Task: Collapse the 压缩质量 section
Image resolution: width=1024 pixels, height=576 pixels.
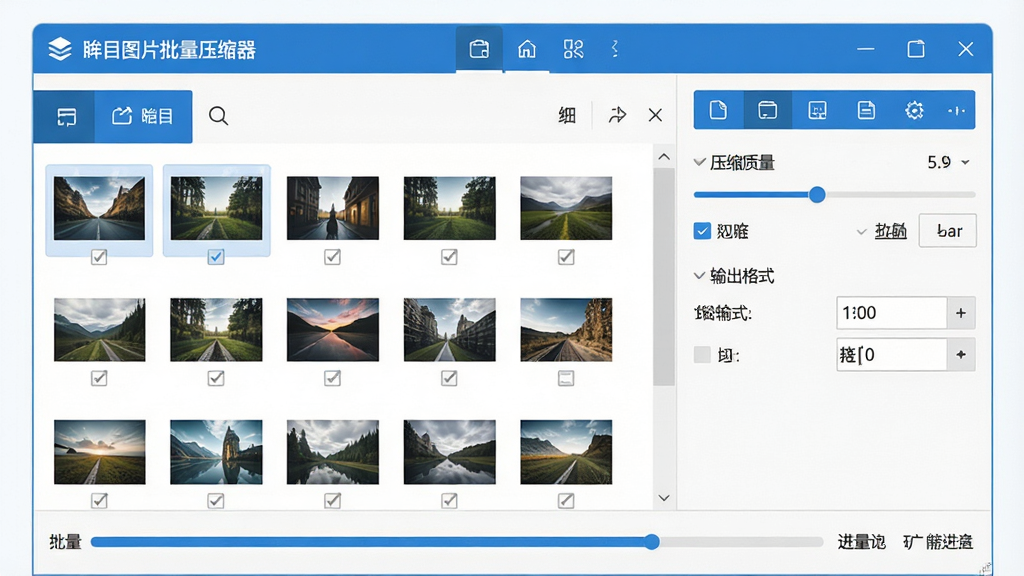Action: (699, 162)
